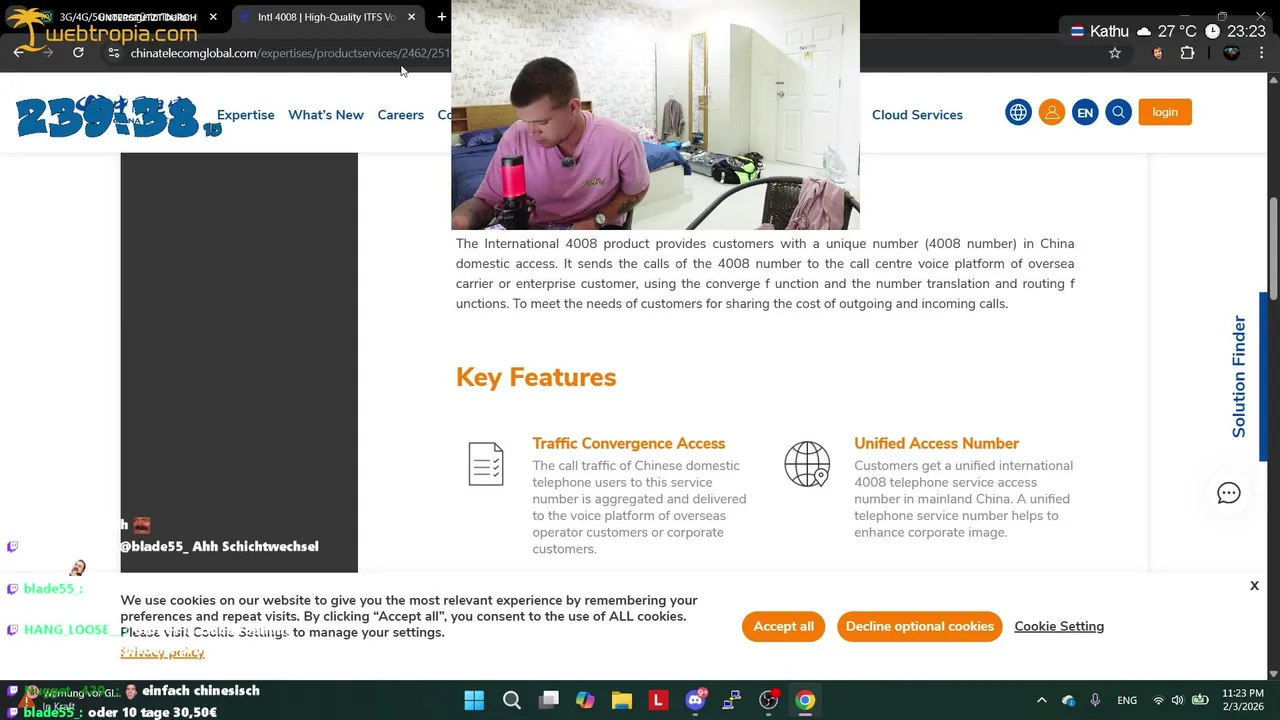Reload the page in Chrome

pos(78,53)
